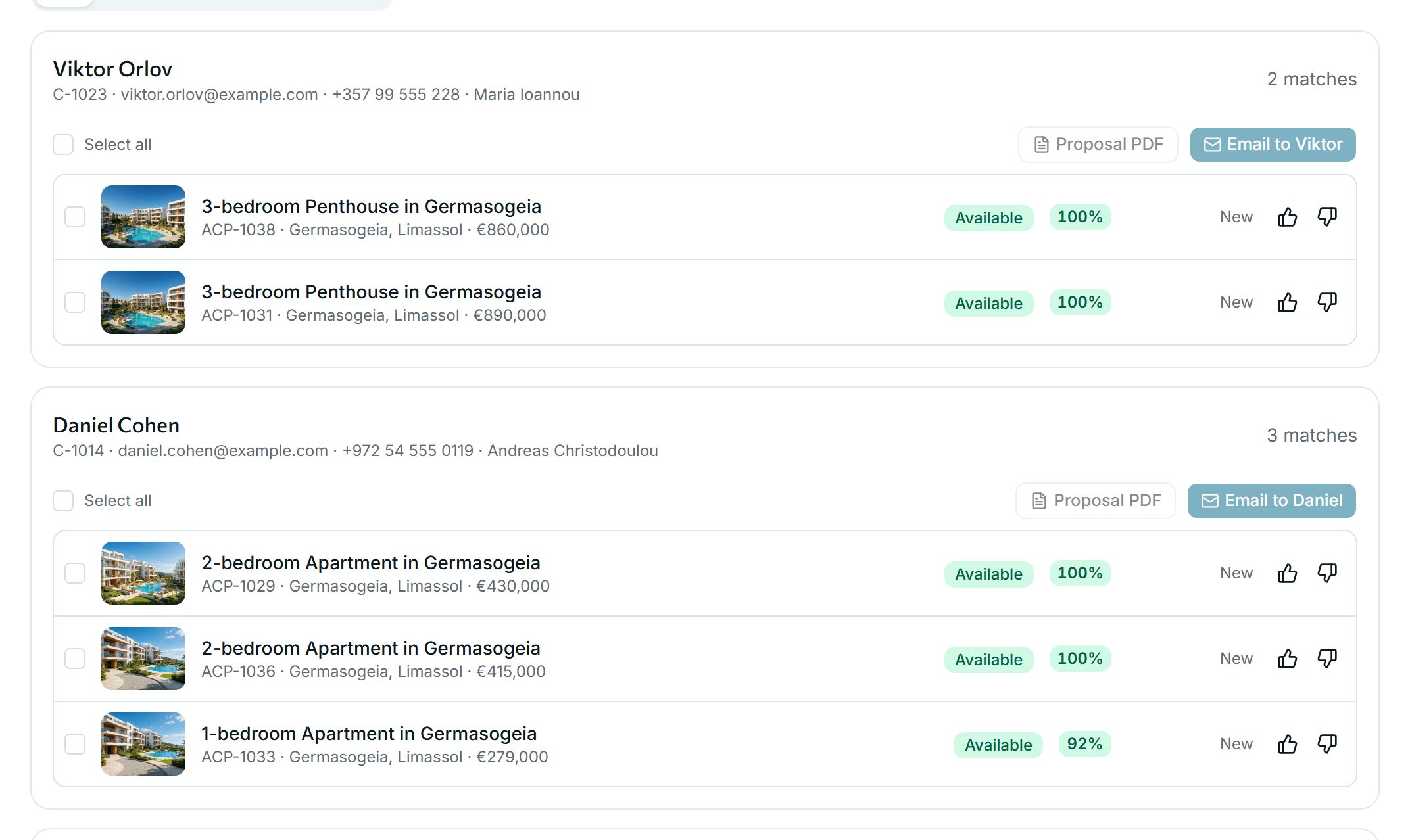Open 1-bedroom Apartment in Germasogeia title
Screen dimensions: 1410x840
click(369, 734)
